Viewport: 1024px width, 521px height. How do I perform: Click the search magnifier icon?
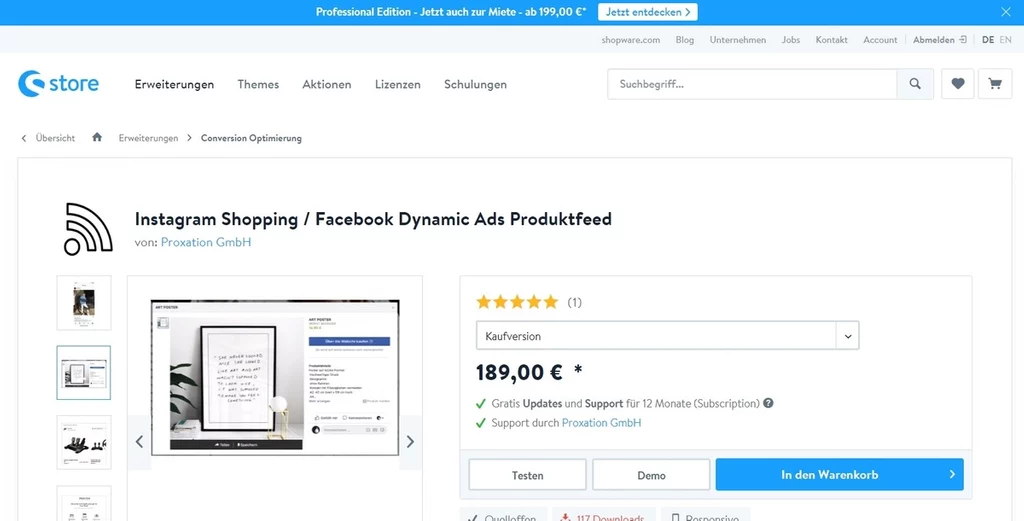point(915,84)
